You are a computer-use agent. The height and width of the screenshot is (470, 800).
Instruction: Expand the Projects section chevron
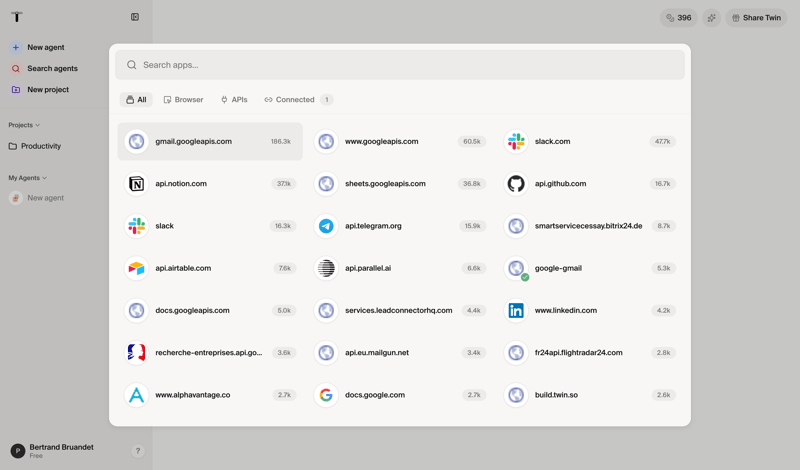[38, 125]
